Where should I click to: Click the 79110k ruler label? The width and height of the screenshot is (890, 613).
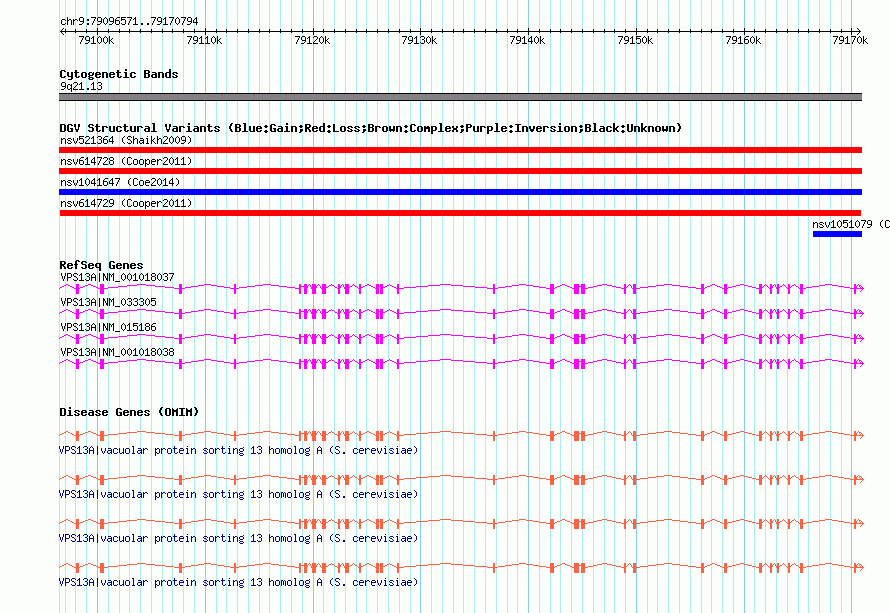click(204, 40)
